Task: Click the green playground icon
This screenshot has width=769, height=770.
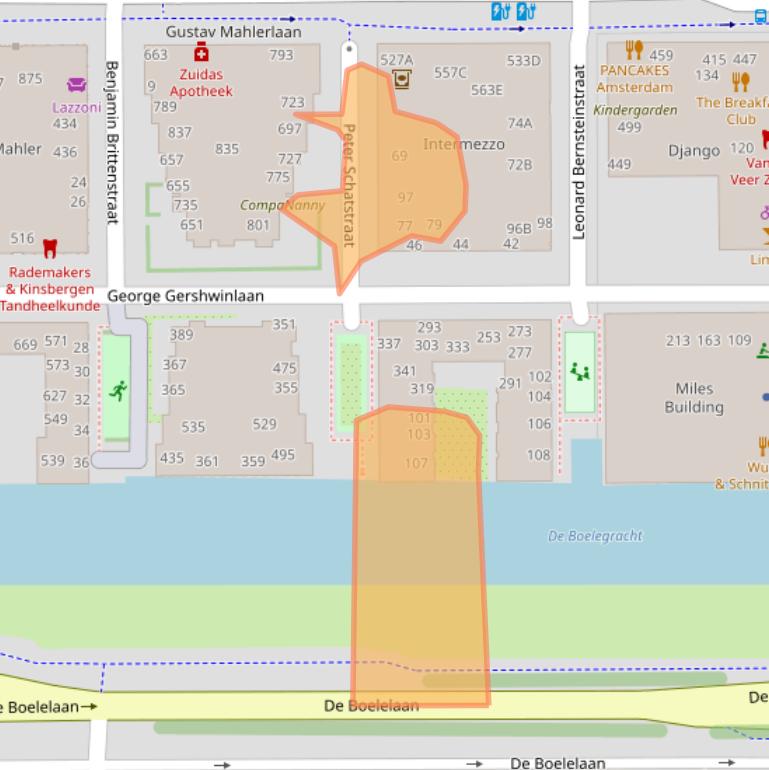Action: point(579,372)
